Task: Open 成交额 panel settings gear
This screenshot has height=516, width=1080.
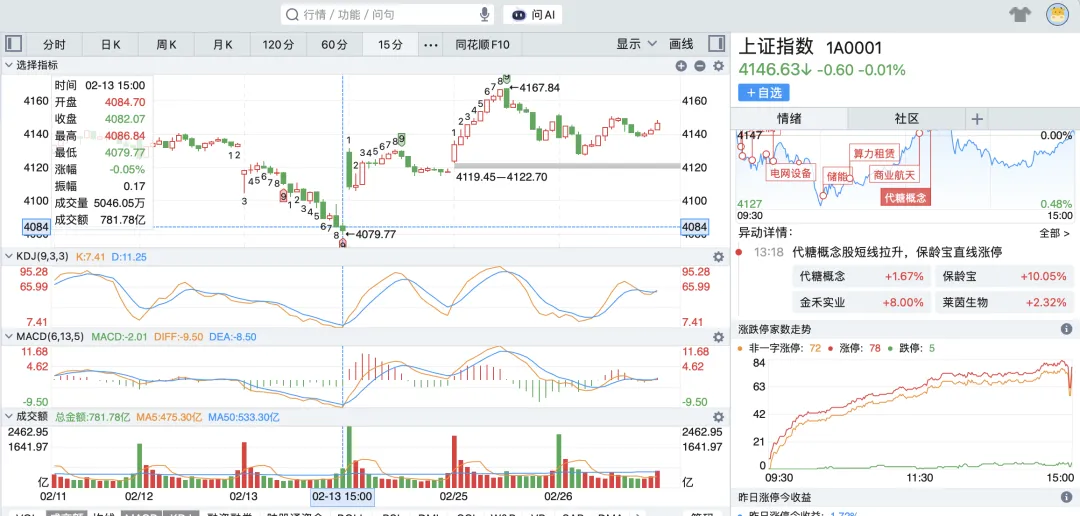Action: pyautogui.click(x=717, y=417)
